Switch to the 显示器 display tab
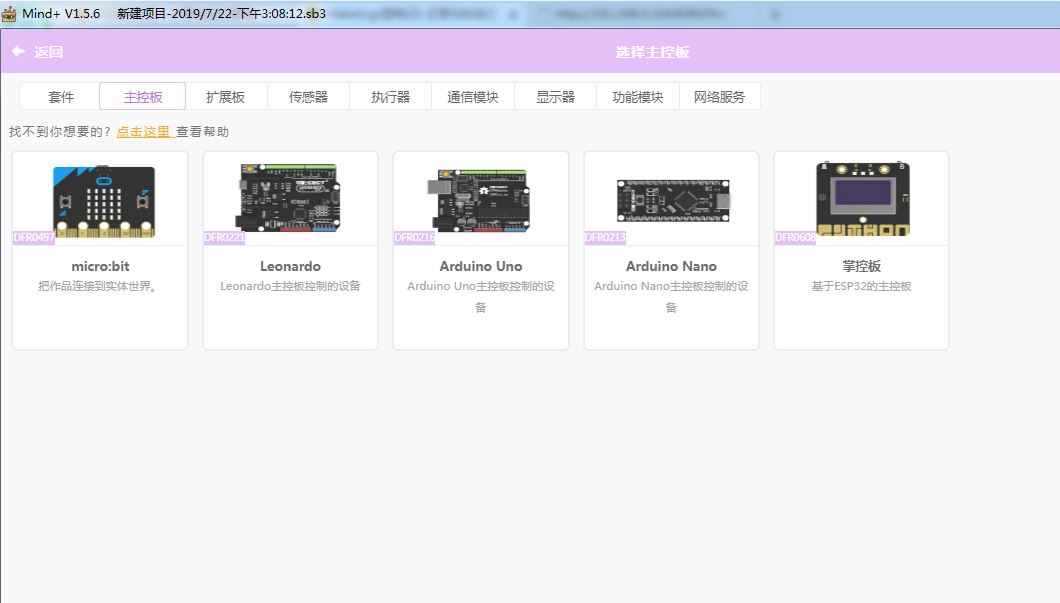This screenshot has width=1060, height=603. (555, 97)
